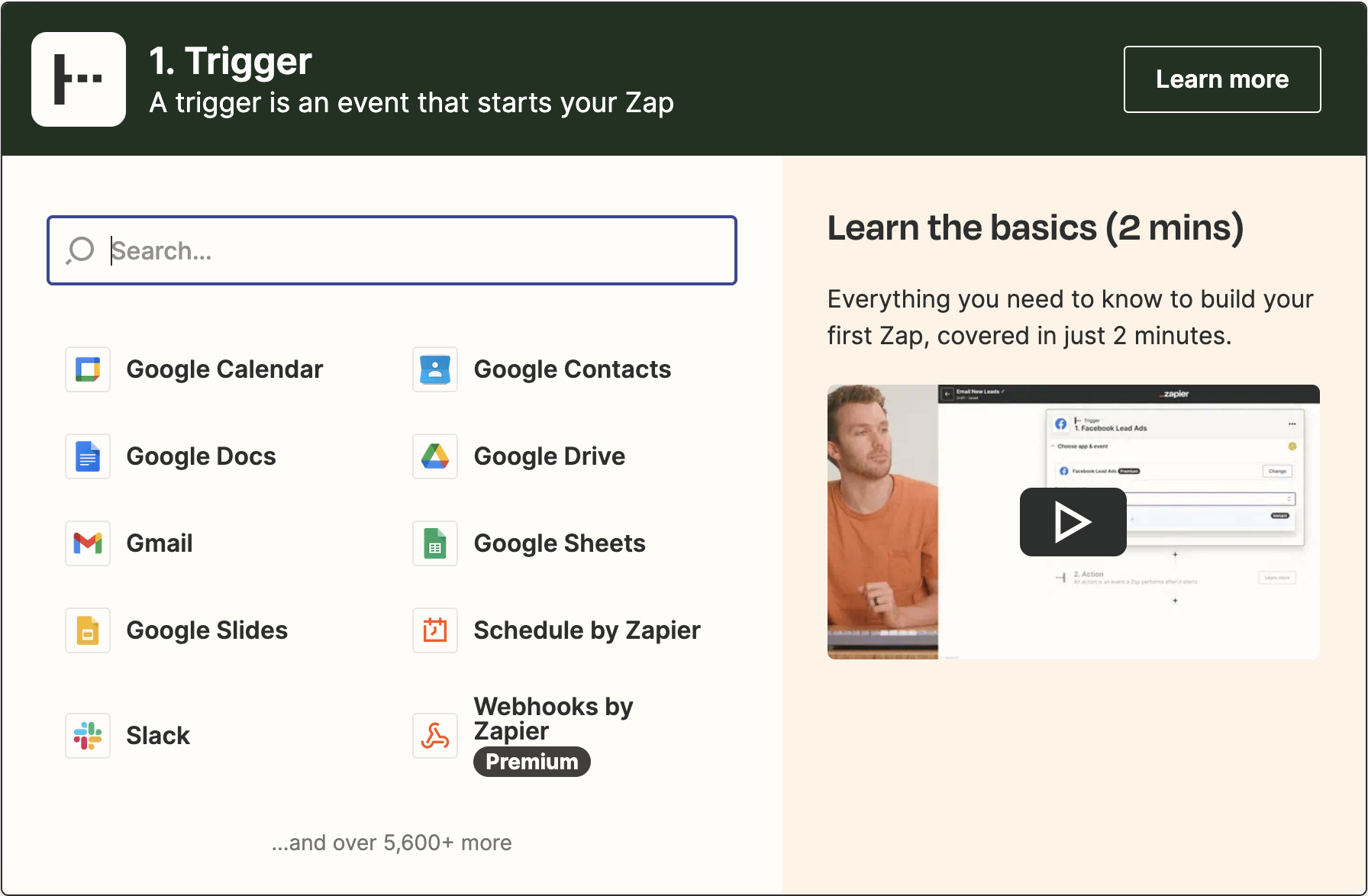This screenshot has width=1368, height=896.
Task: Select the Google Drive icon
Action: [435, 456]
